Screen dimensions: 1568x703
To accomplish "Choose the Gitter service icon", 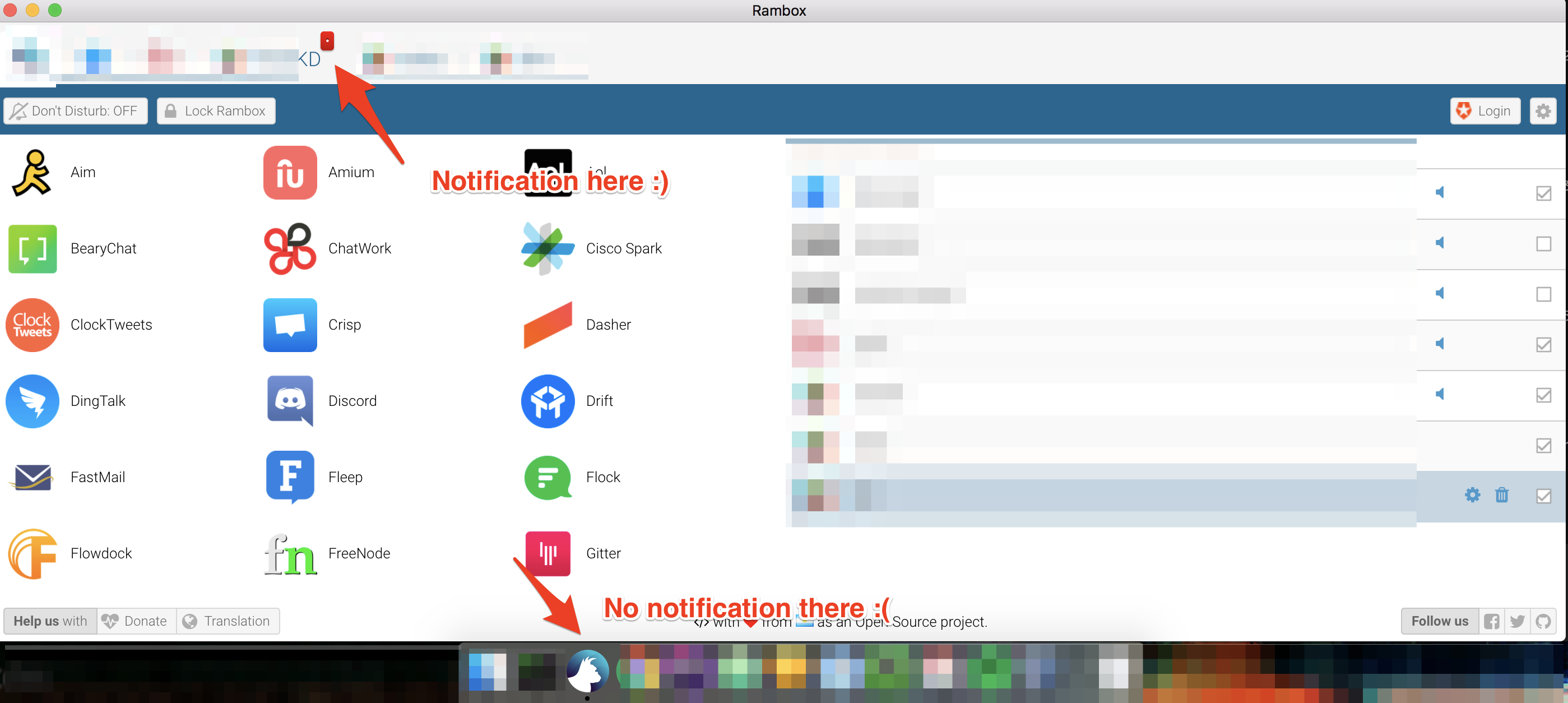I will pos(547,553).
